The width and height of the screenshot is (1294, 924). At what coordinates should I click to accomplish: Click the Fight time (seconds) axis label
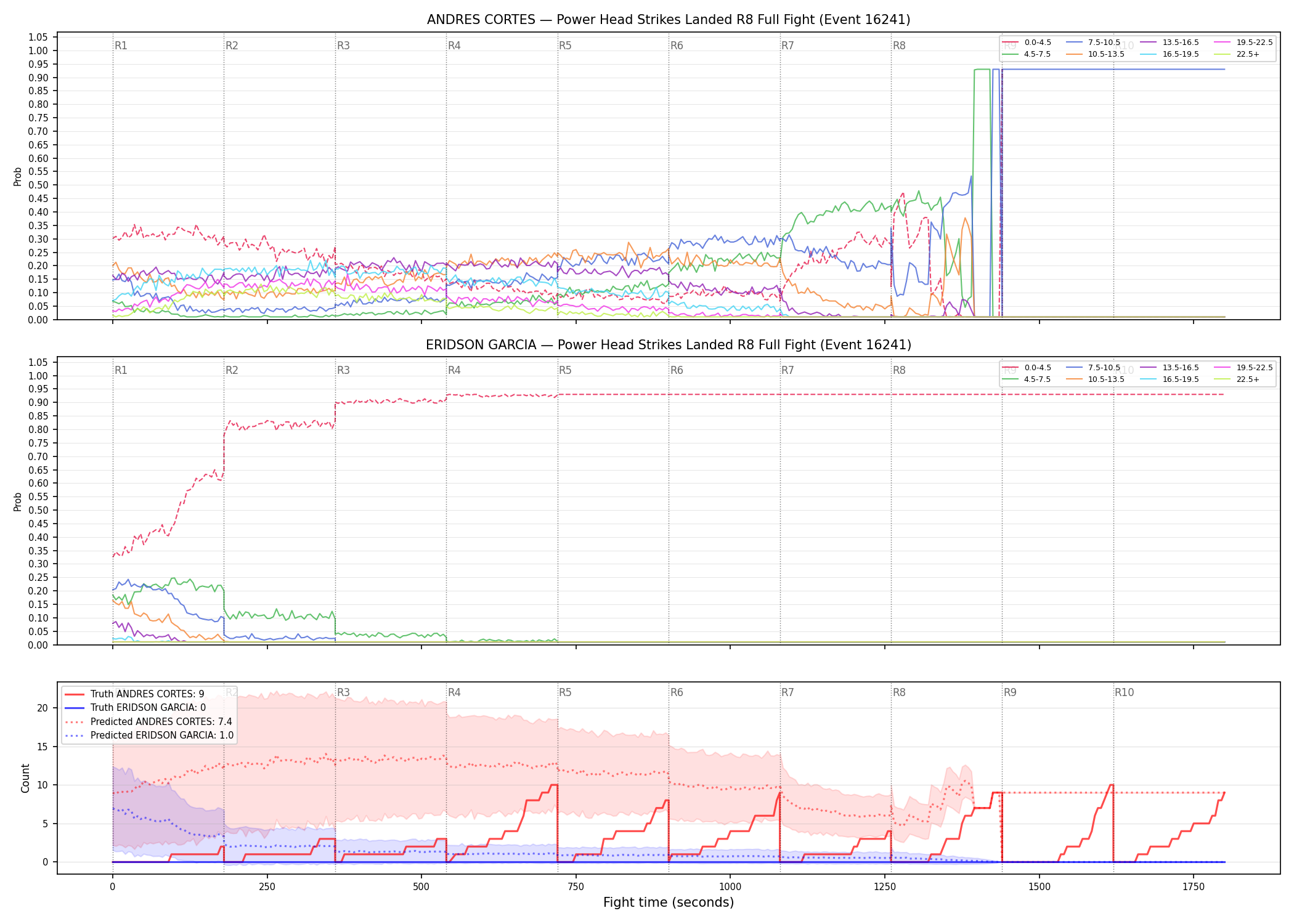point(669,902)
